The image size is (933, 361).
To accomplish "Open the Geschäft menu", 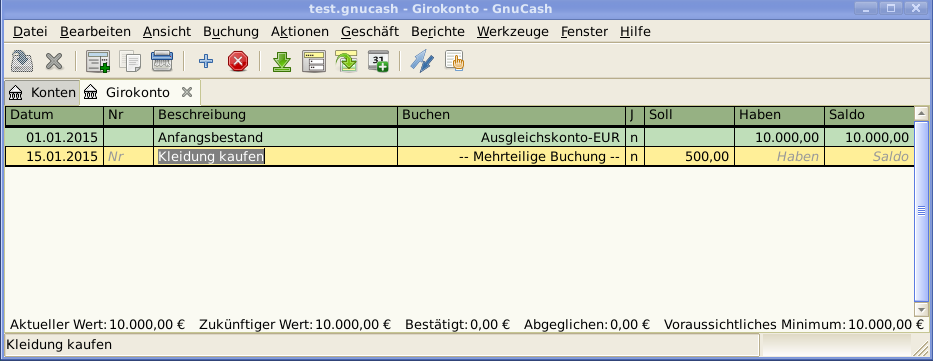I will (x=370, y=32).
